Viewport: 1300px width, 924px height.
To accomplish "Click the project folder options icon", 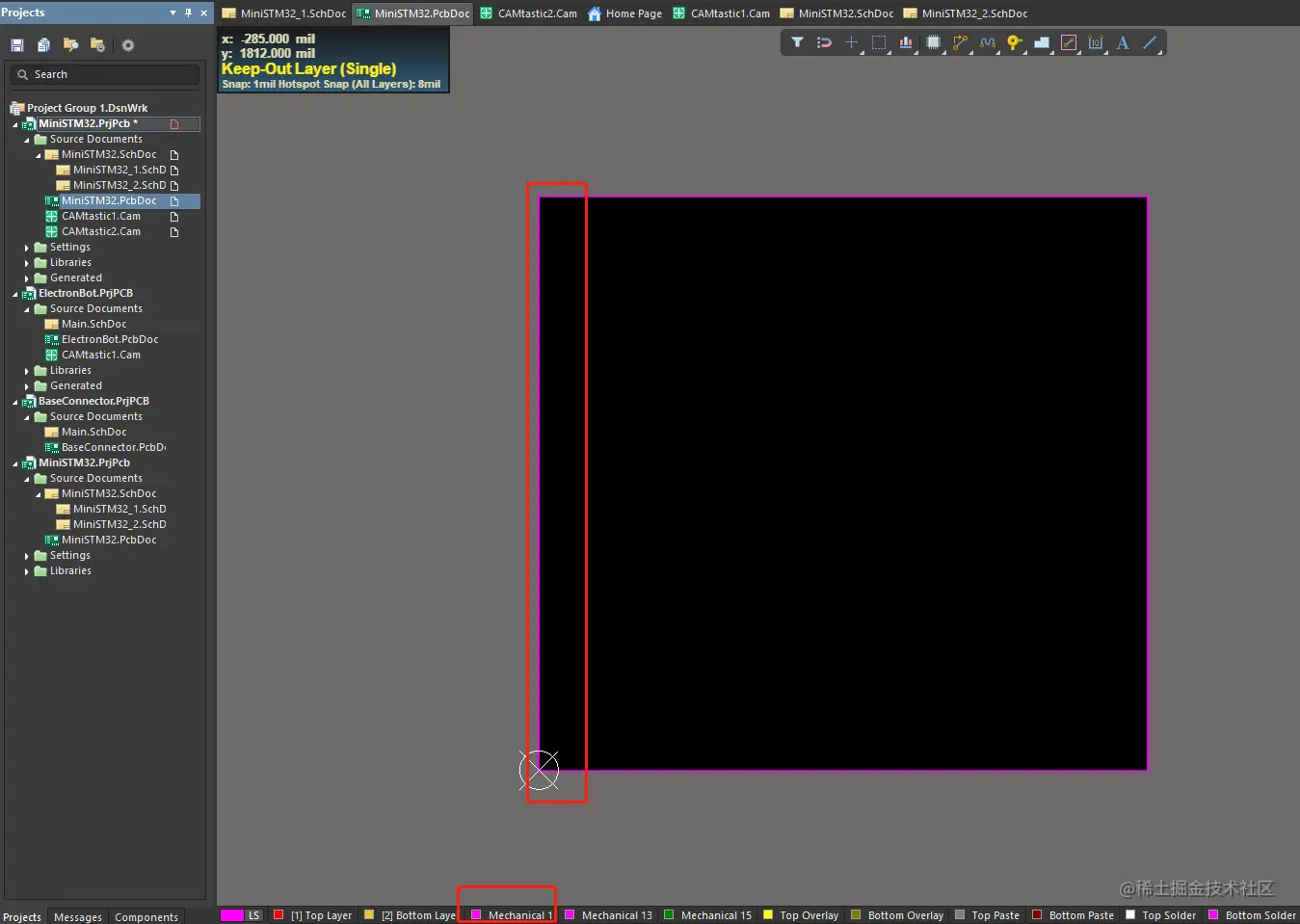I will click(97, 45).
